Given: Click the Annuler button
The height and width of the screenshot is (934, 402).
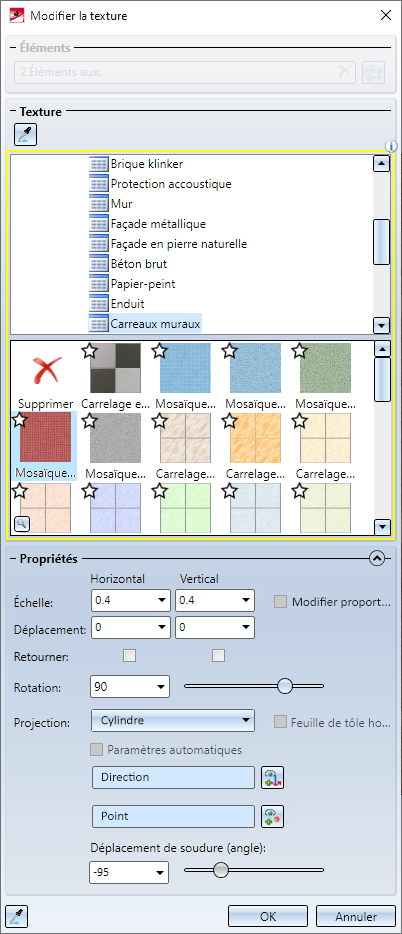Looking at the screenshot, I should click(356, 916).
